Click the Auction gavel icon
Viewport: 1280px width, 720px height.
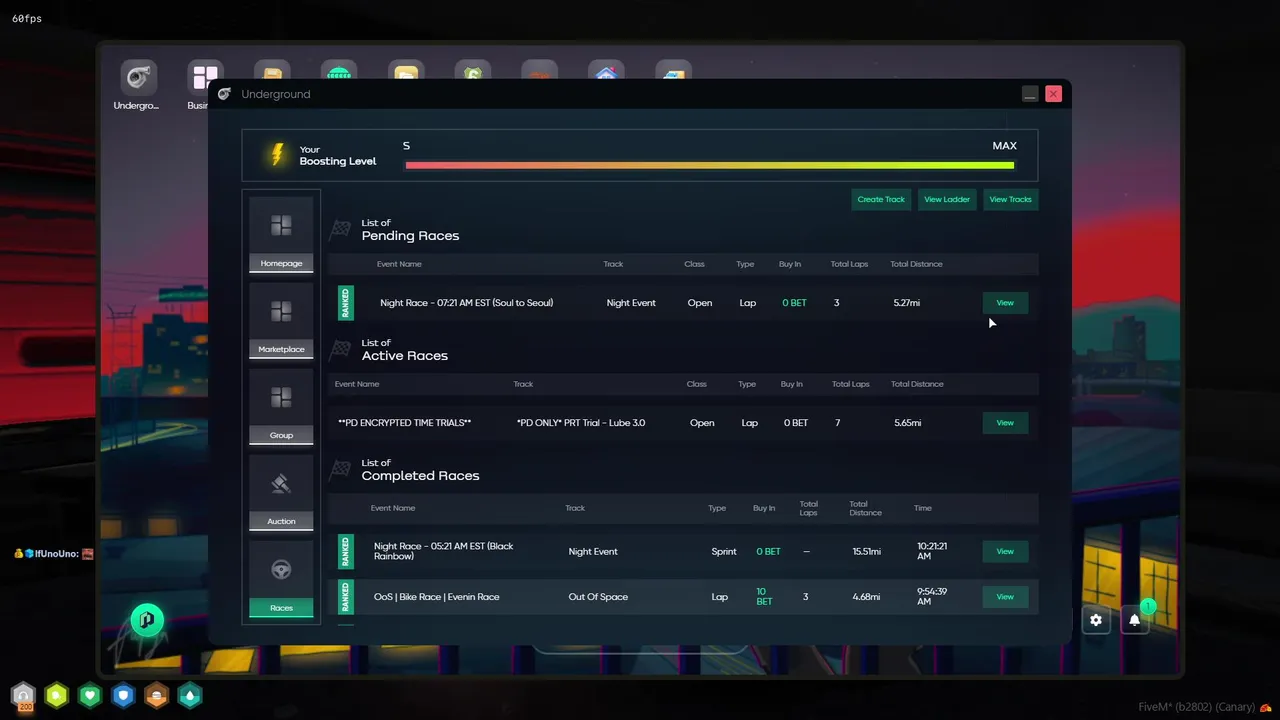pos(281,484)
